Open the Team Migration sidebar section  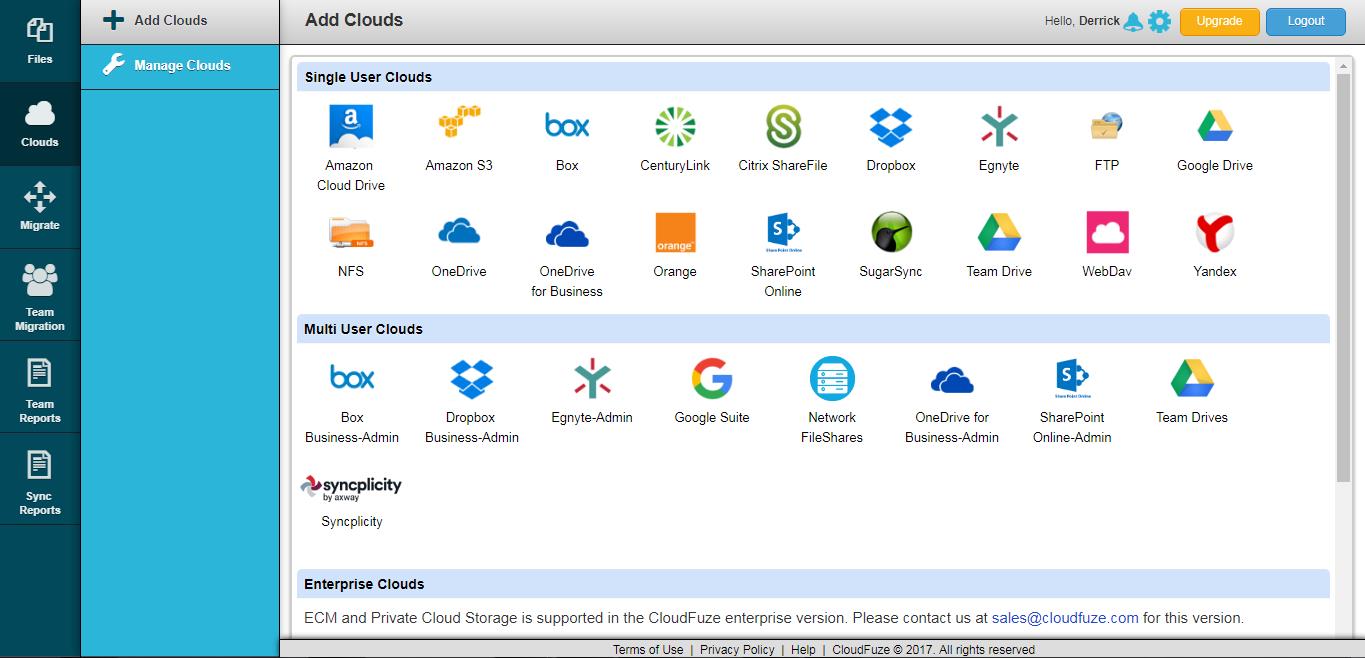pos(39,295)
